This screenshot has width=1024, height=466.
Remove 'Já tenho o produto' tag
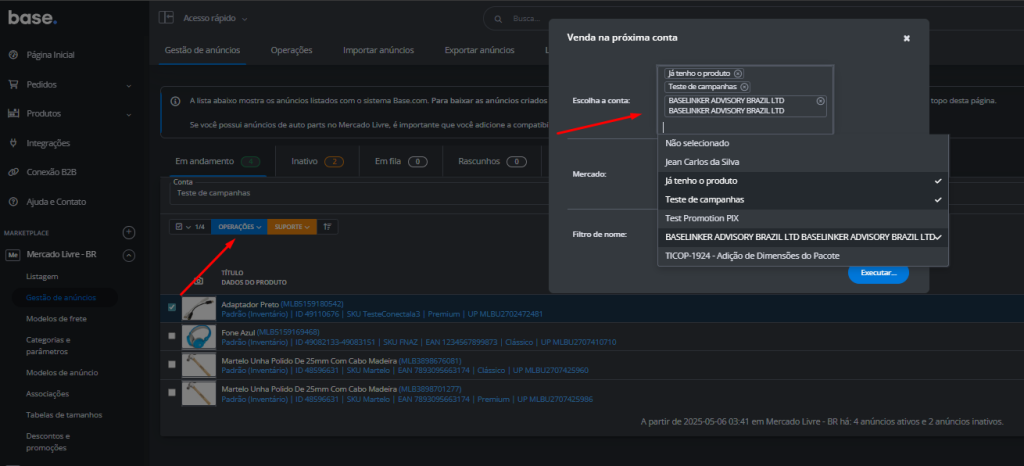(737, 74)
